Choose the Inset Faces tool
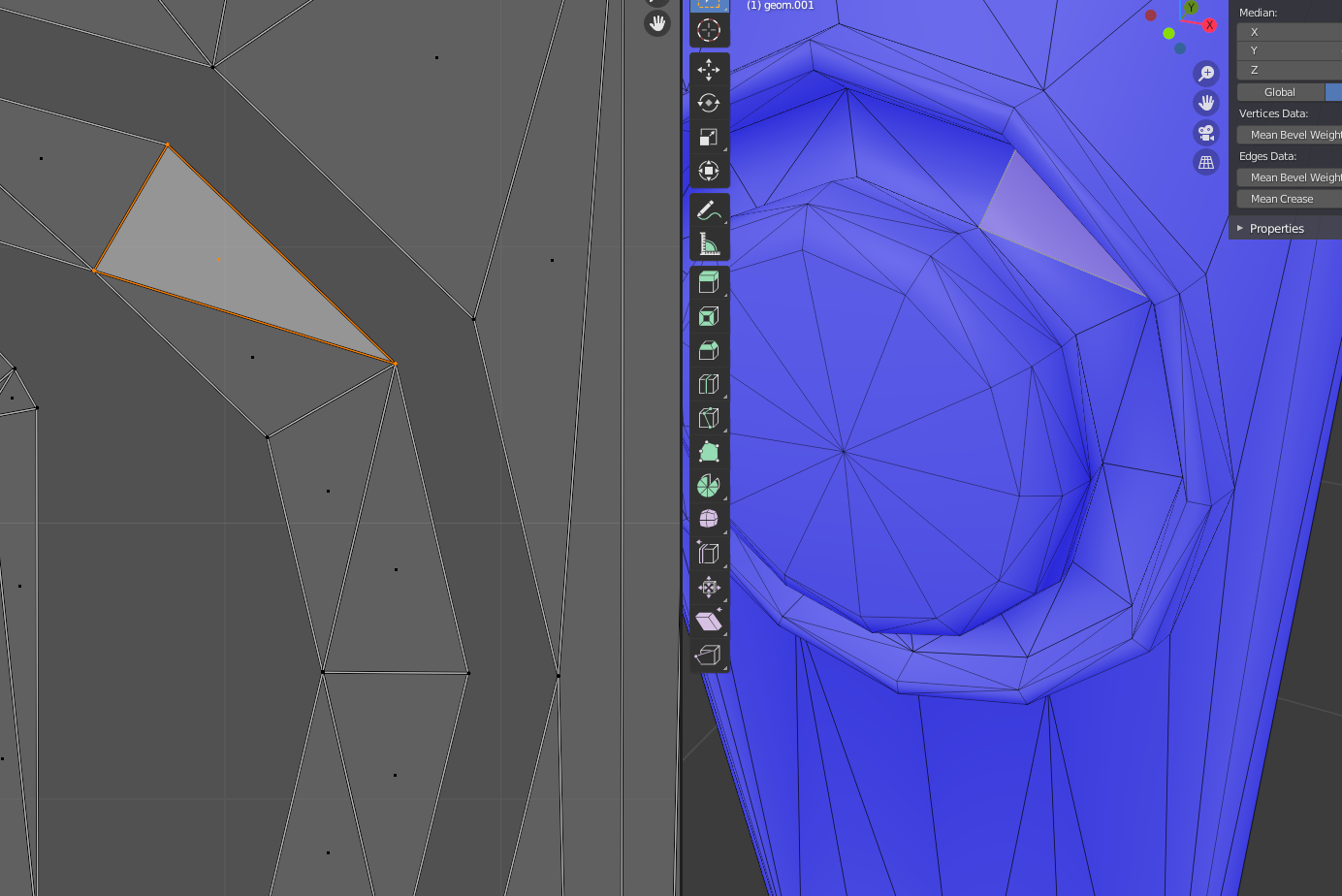Viewport: 1342px width, 896px height. (709, 315)
